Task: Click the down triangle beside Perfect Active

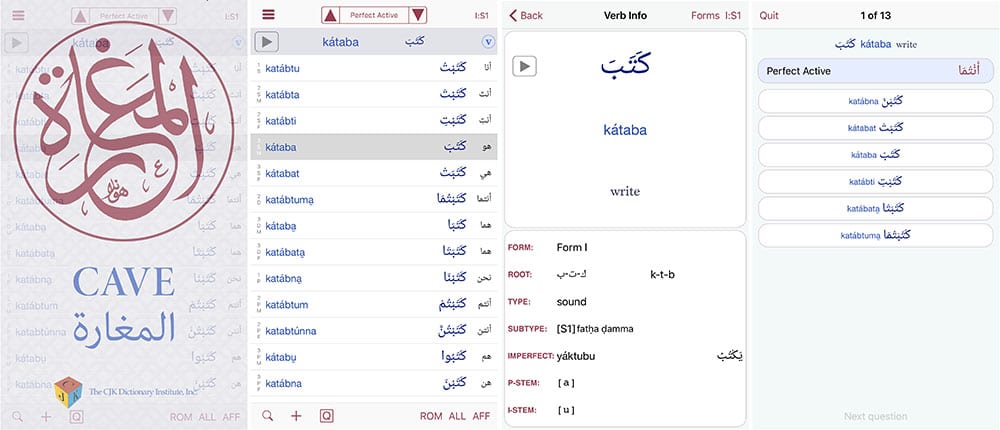Action: click(418, 15)
